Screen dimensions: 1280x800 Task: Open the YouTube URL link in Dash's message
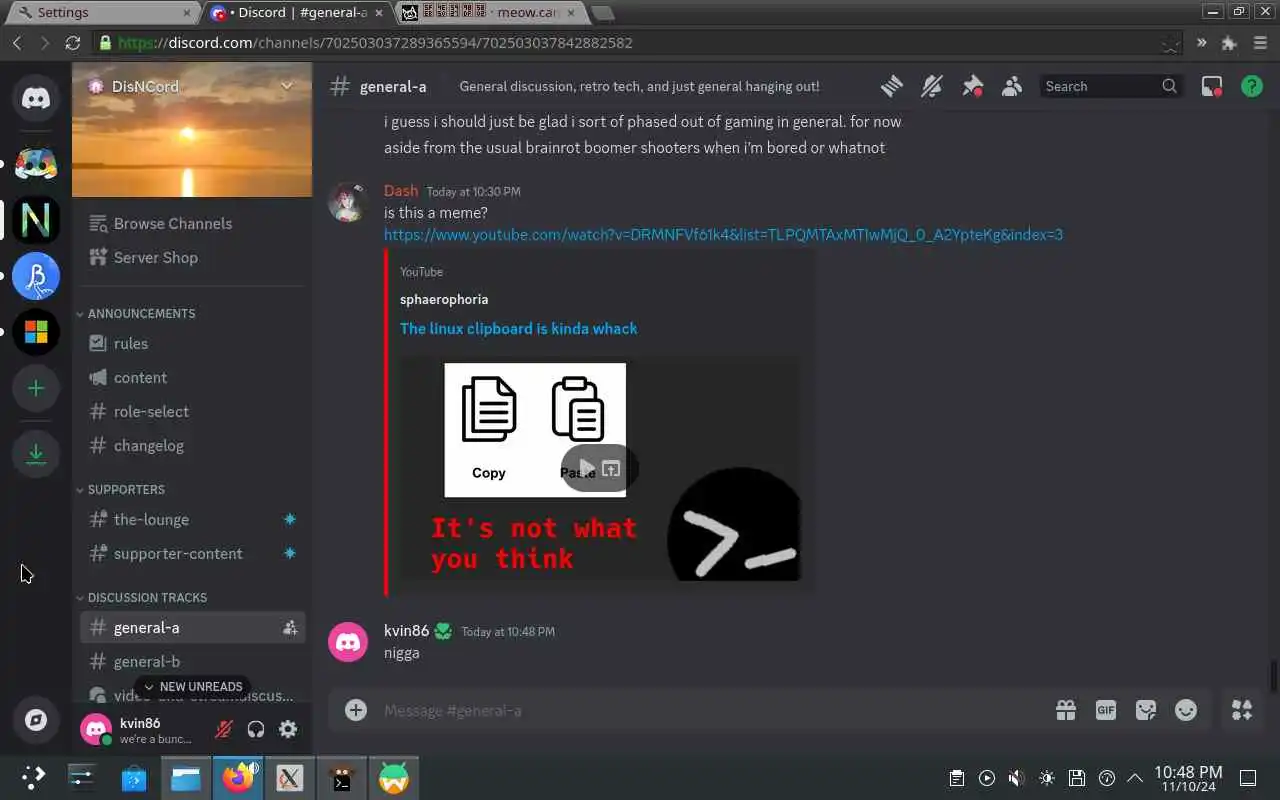click(x=723, y=235)
